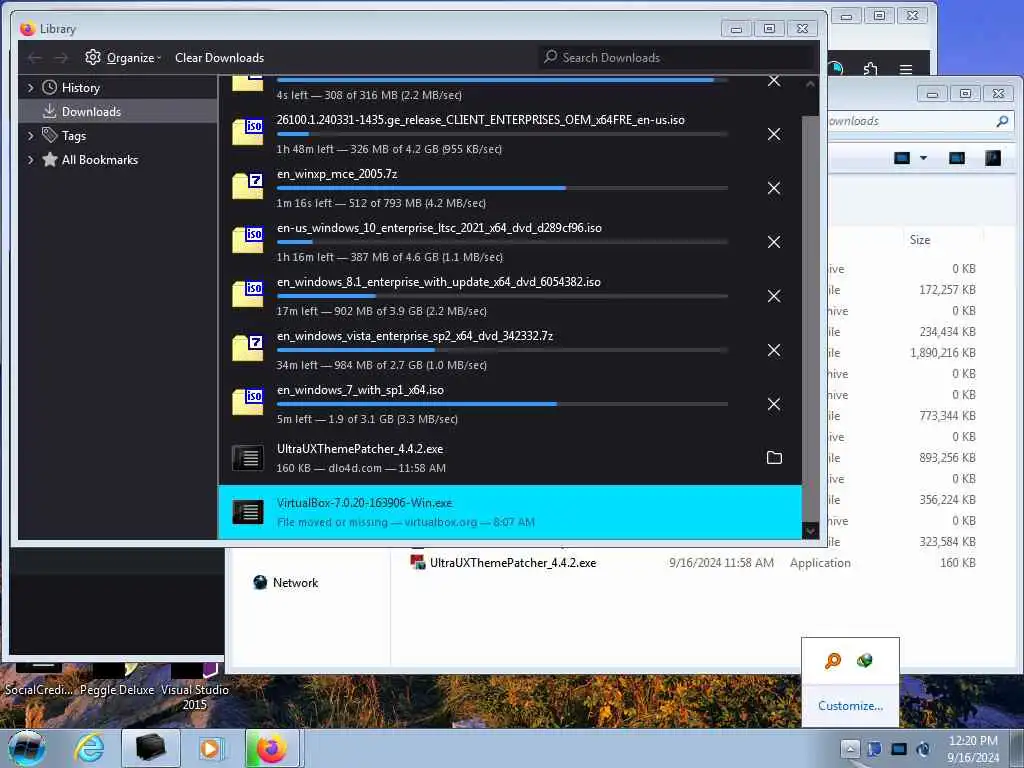The image size is (1024, 768).
Task: Open Peggle Deluxe desktop shortcut
Action: pyautogui.click(x=116, y=680)
